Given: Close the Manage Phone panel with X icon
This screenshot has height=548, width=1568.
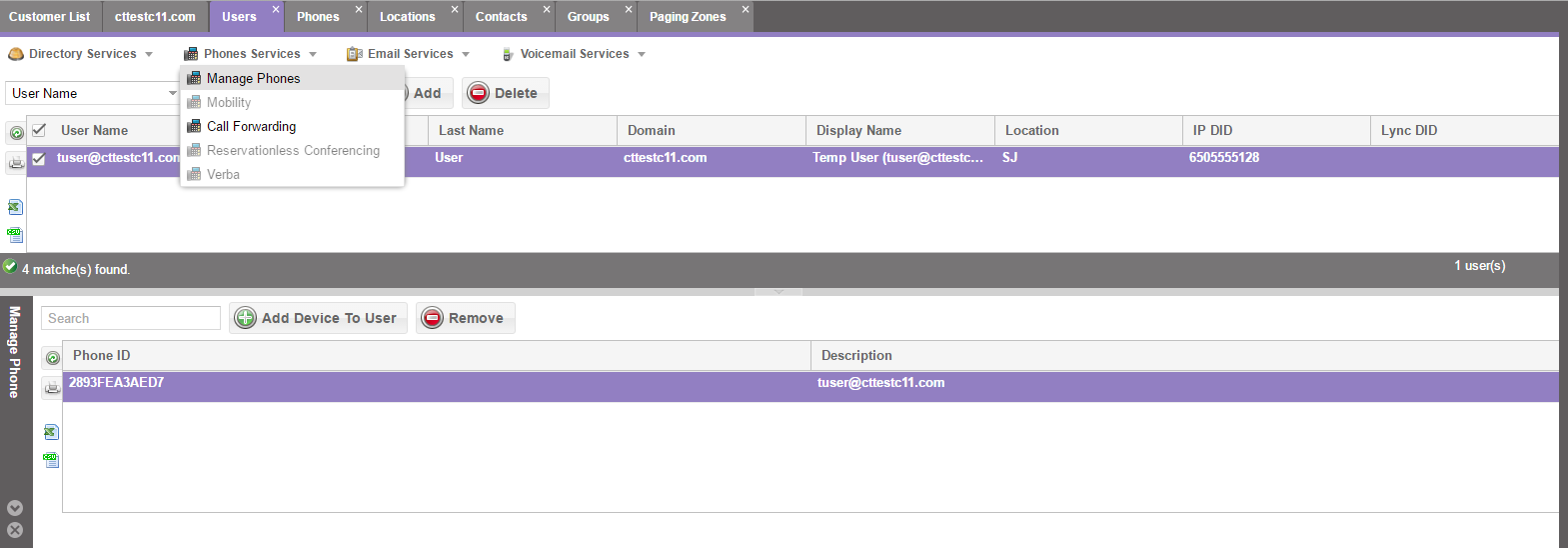Looking at the screenshot, I should (15, 530).
